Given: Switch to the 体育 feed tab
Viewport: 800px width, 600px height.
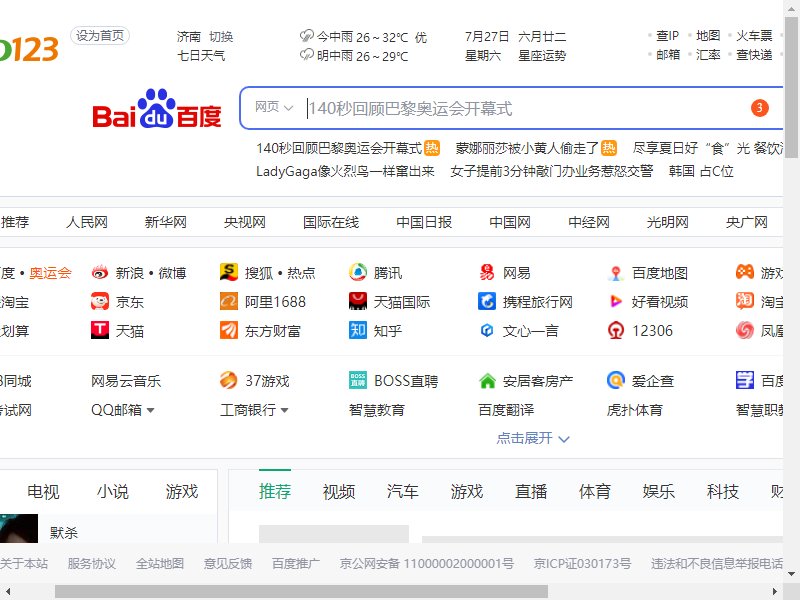Looking at the screenshot, I should pos(594,492).
